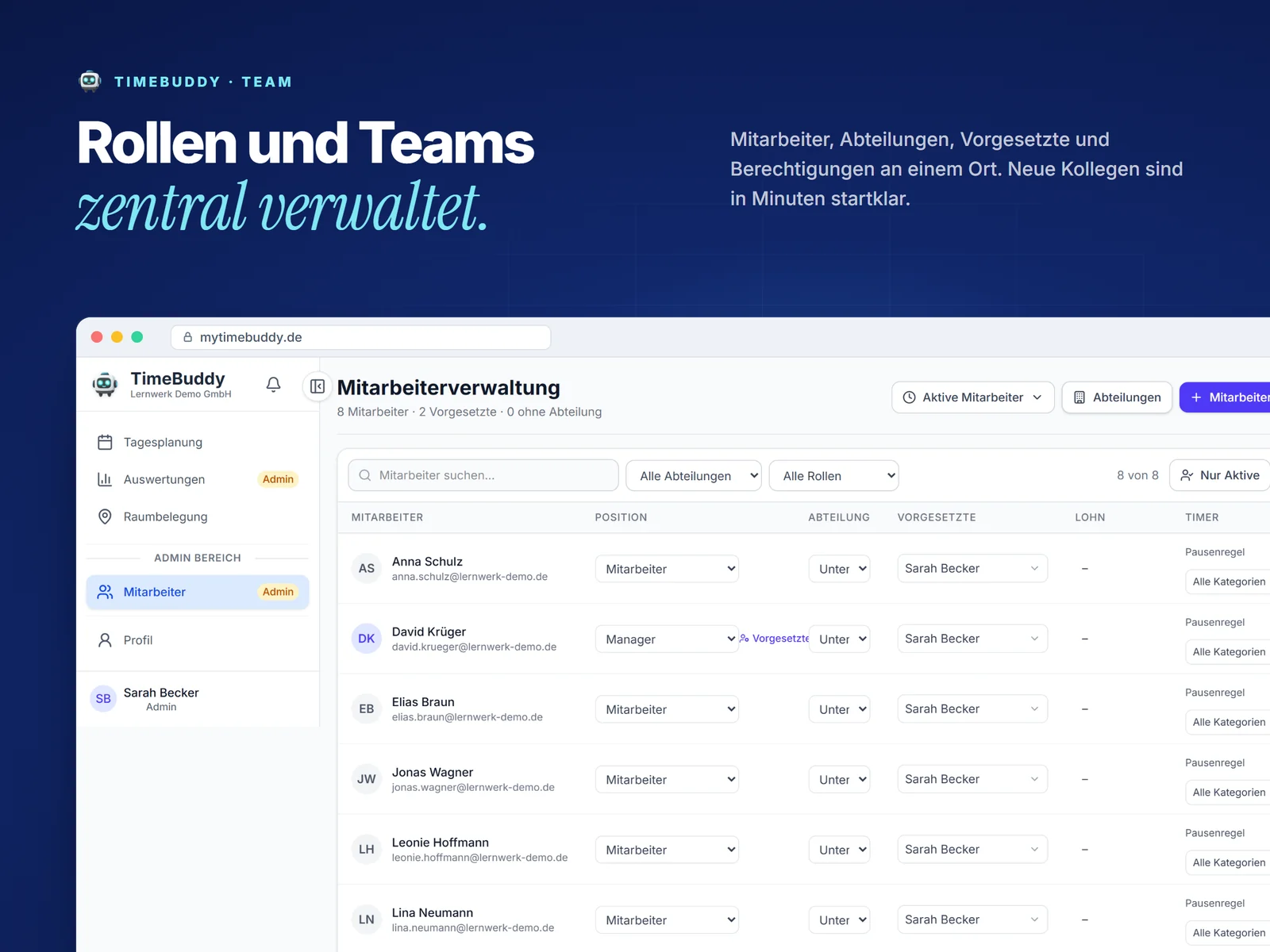Click the Abteilungen button
The width and height of the screenshot is (1270, 952).
click(x=1117, y=397)
